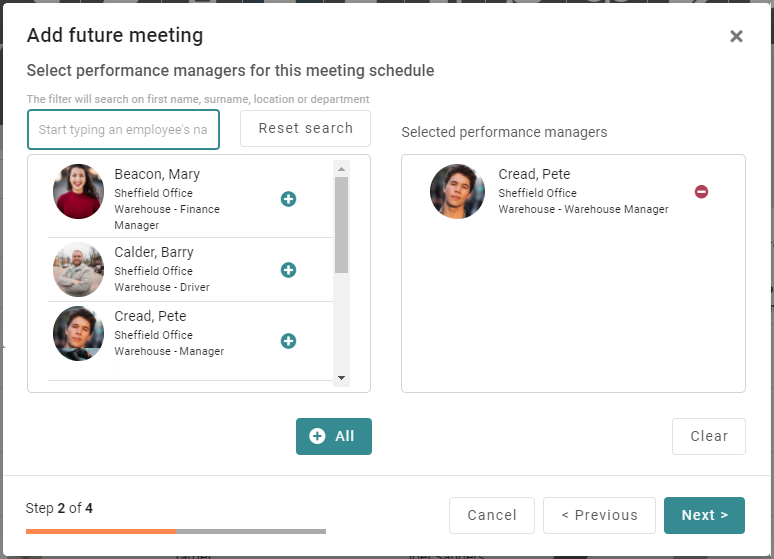Focus the employee name search field

[123, 130]
